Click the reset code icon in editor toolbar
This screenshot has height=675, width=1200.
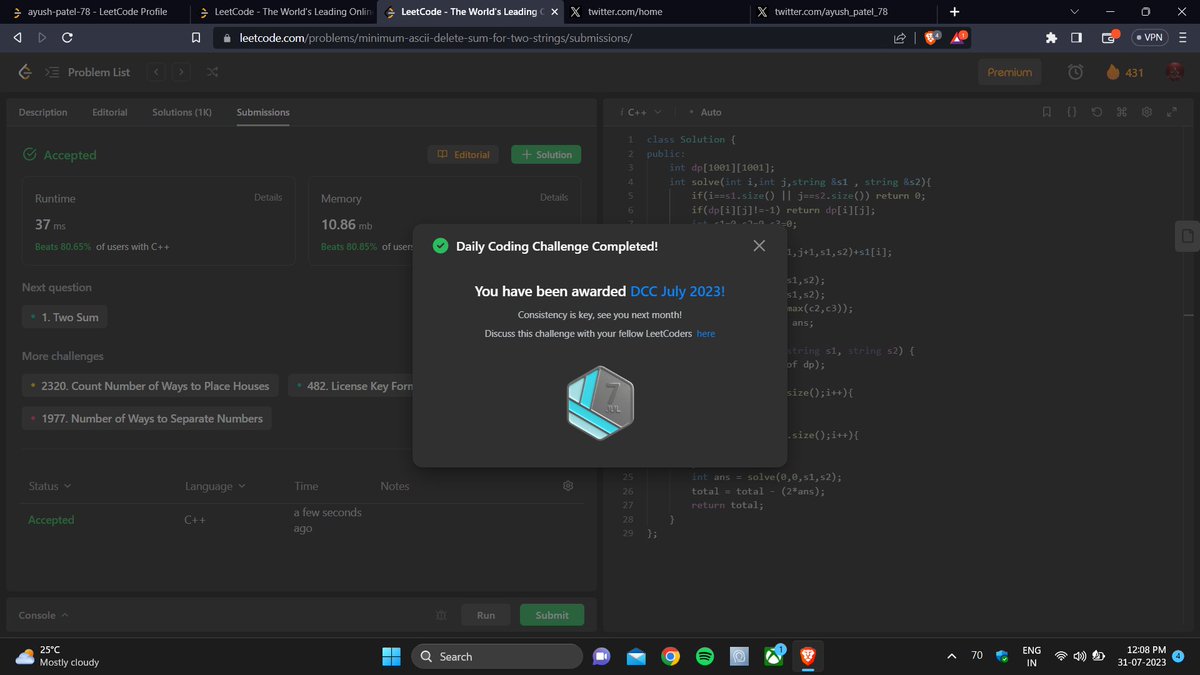[x=1095, y=112]
